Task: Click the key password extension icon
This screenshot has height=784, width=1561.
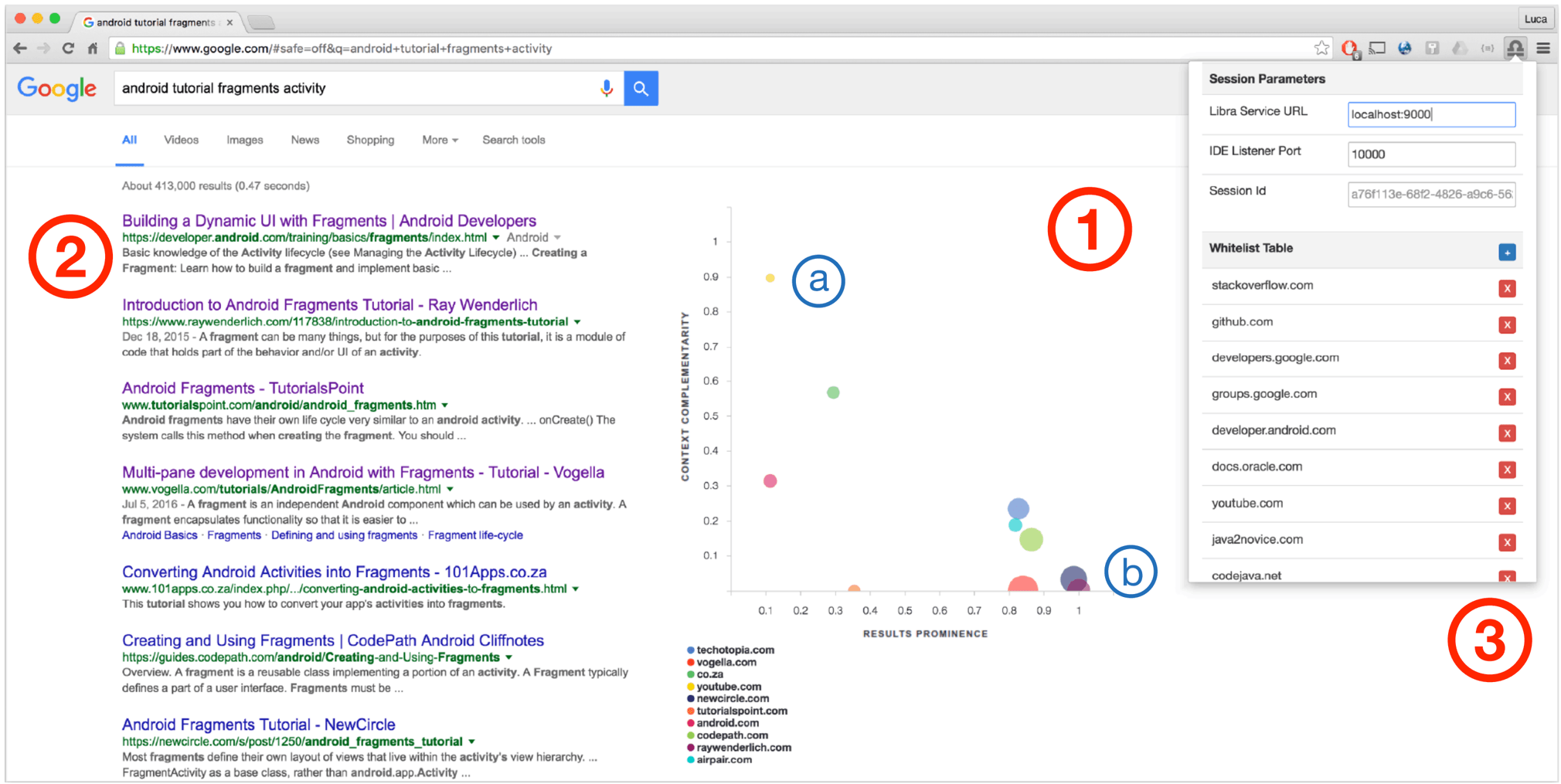Action: tap(1432, 49)
